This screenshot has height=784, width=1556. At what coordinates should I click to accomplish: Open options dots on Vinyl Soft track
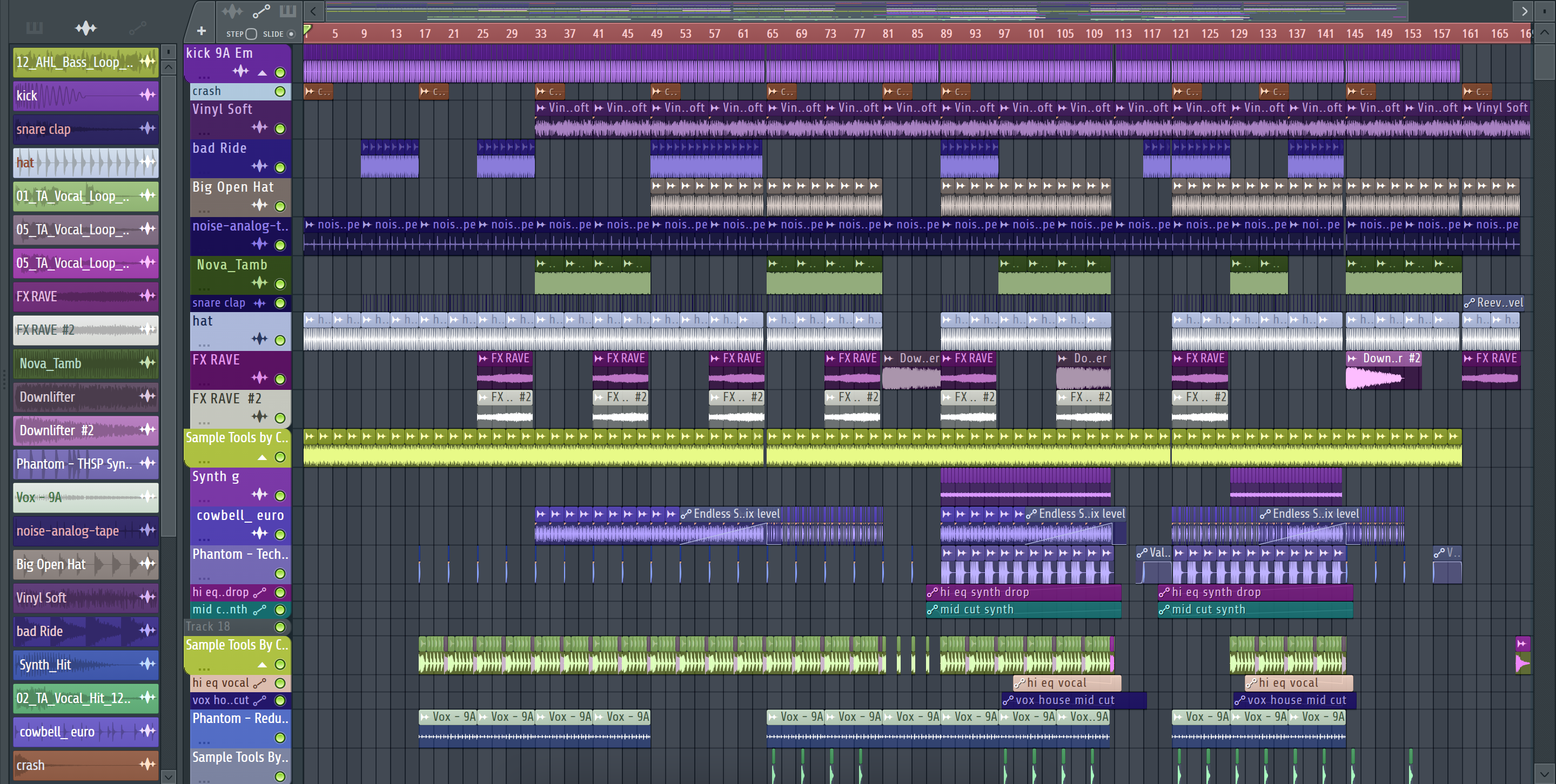pos(204,134)
